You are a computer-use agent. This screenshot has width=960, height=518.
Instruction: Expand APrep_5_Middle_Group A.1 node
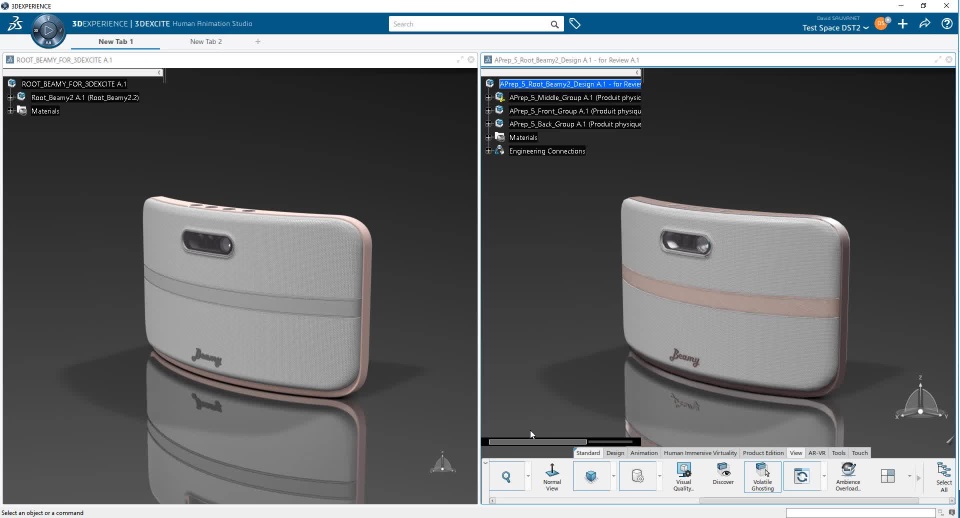click(x=488, y=98)
